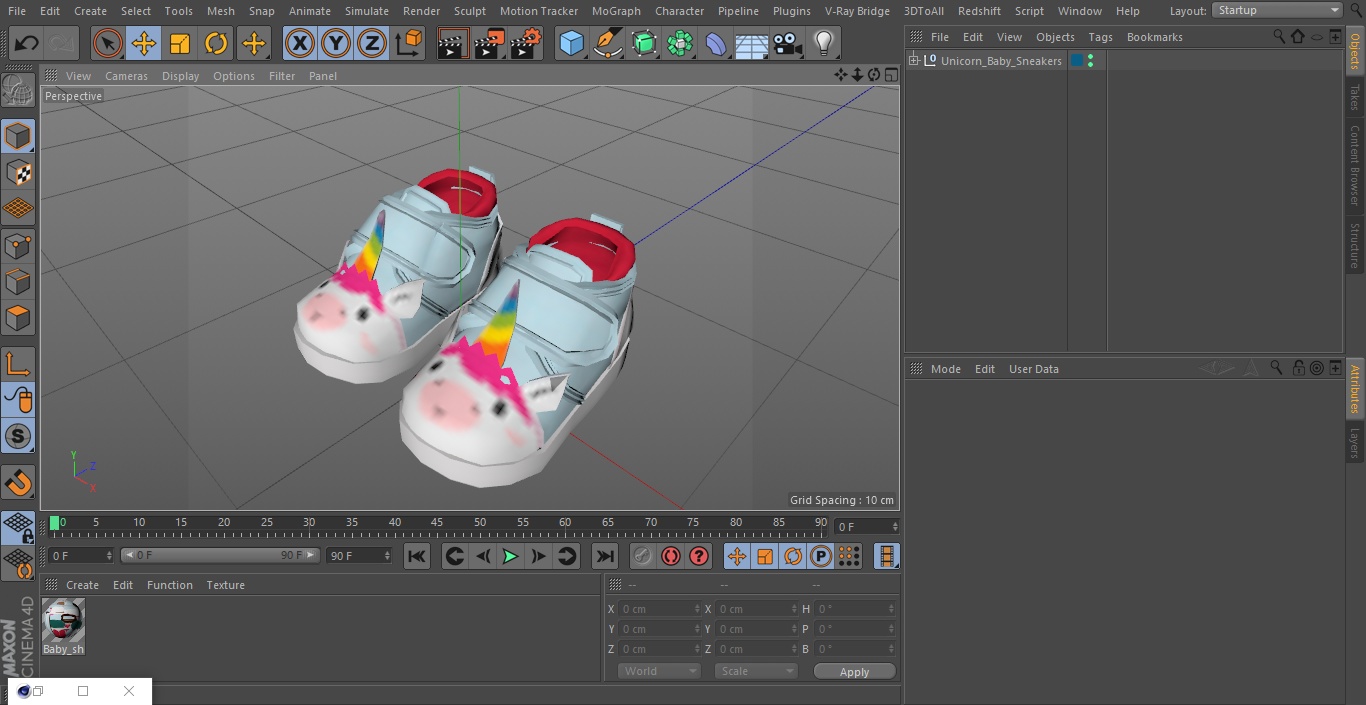Viewport: 1366px width, 705px height.
Task: Open the Objects manager Bookmarks menu
Action: click(1154, 37)
